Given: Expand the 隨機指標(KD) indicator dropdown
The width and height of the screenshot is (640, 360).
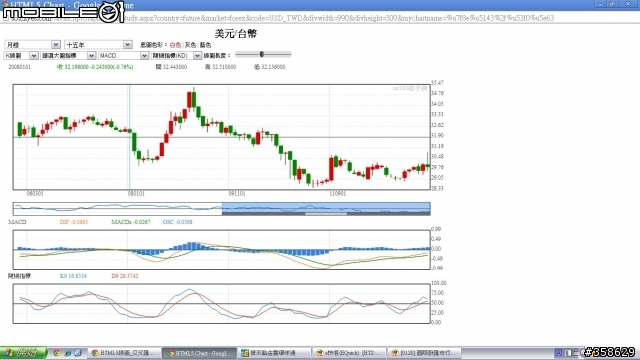Looking at the screenshot, I should click(x=176, y=56).
